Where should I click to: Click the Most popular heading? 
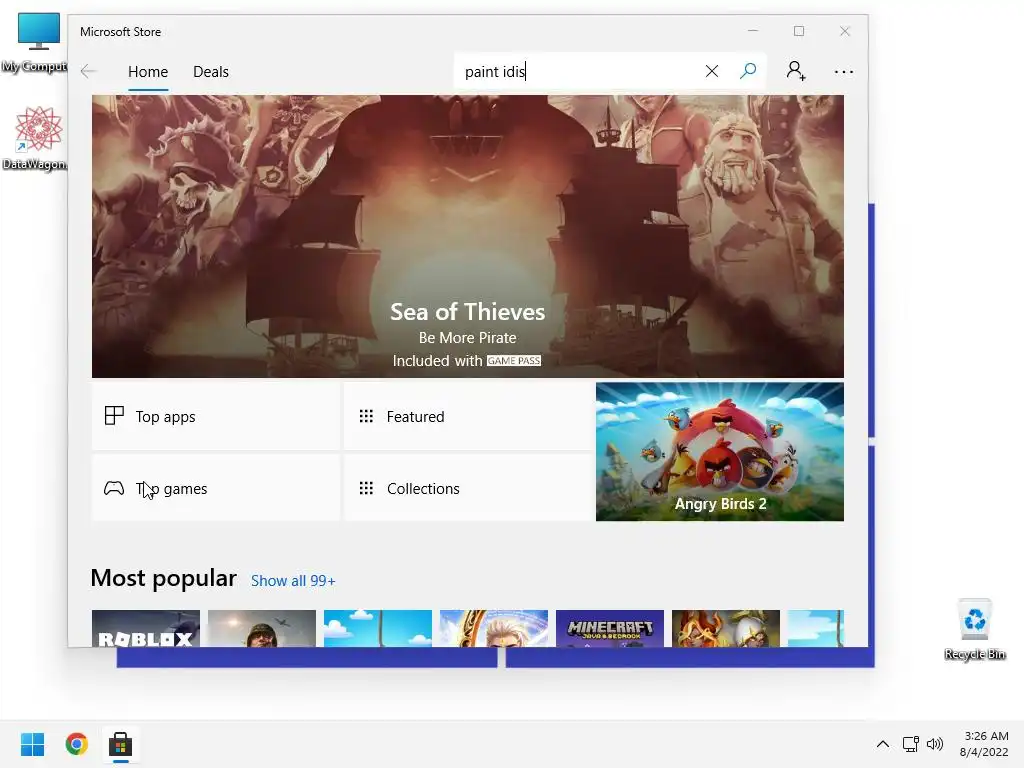click(163, 578)
